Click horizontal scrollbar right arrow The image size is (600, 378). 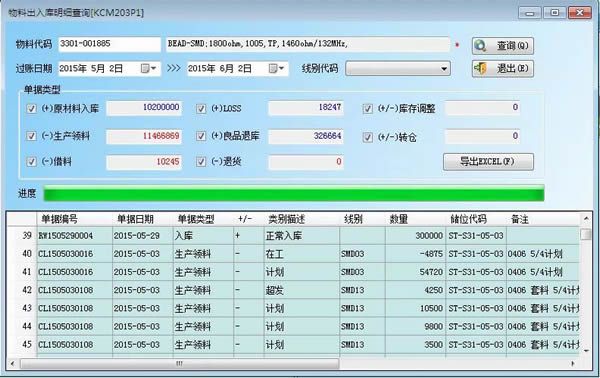click(573, 363)
